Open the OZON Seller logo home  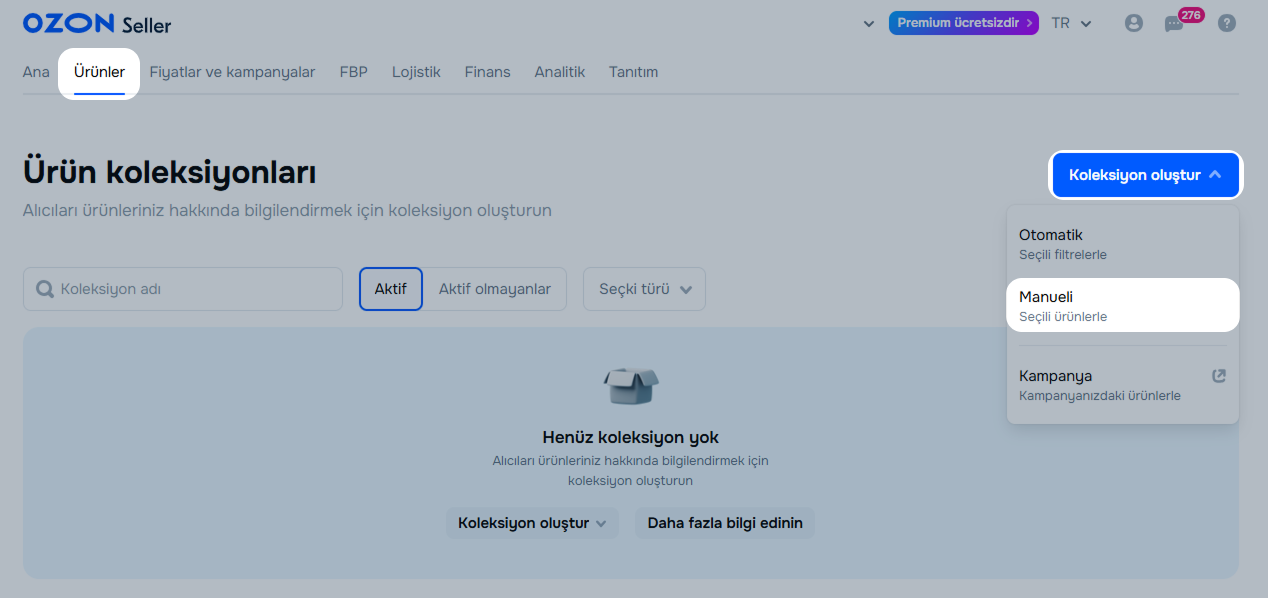[x=96, y=23]
